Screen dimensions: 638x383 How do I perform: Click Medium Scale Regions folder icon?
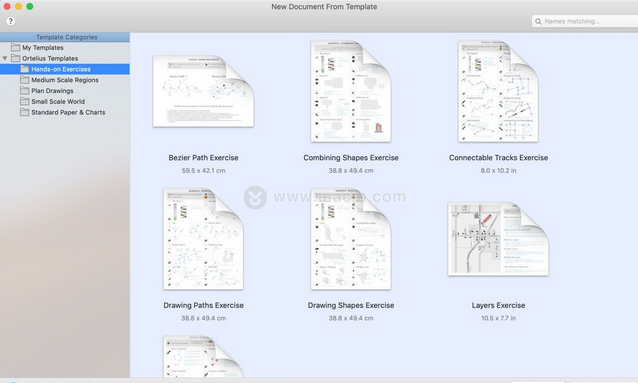coord(25,79)
